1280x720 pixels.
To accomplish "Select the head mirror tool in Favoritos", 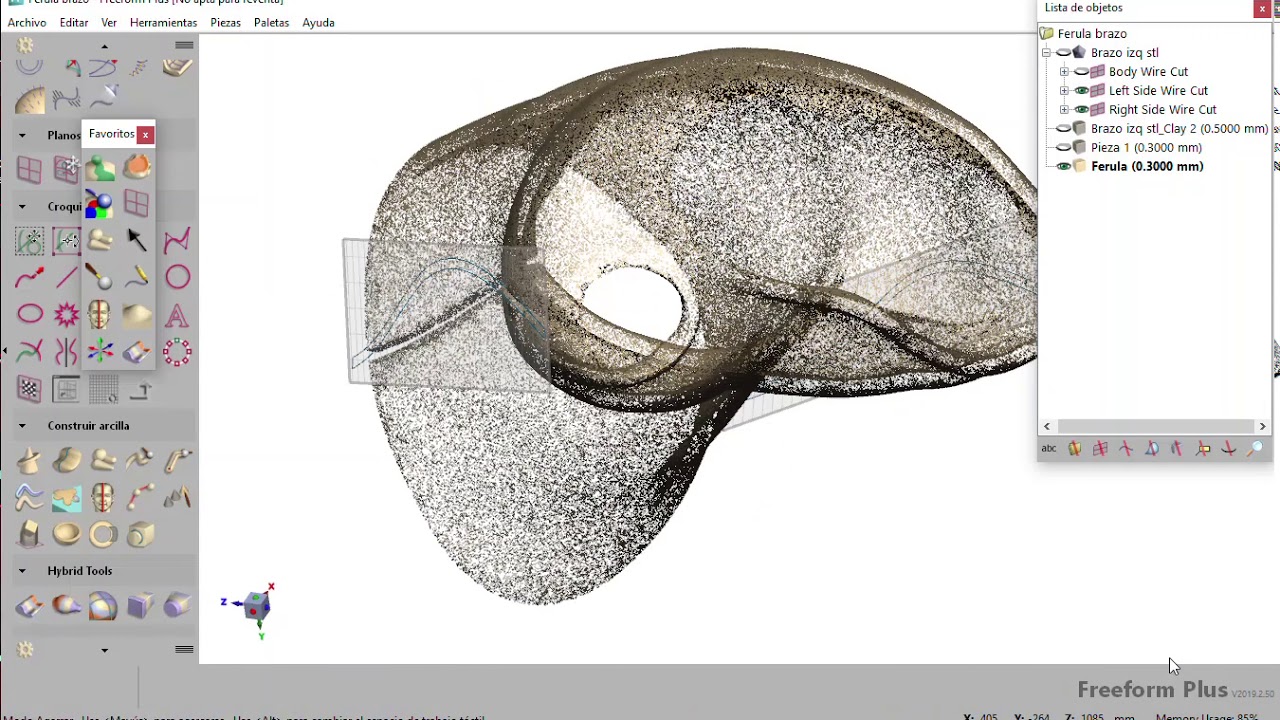I will pos(99,314).
